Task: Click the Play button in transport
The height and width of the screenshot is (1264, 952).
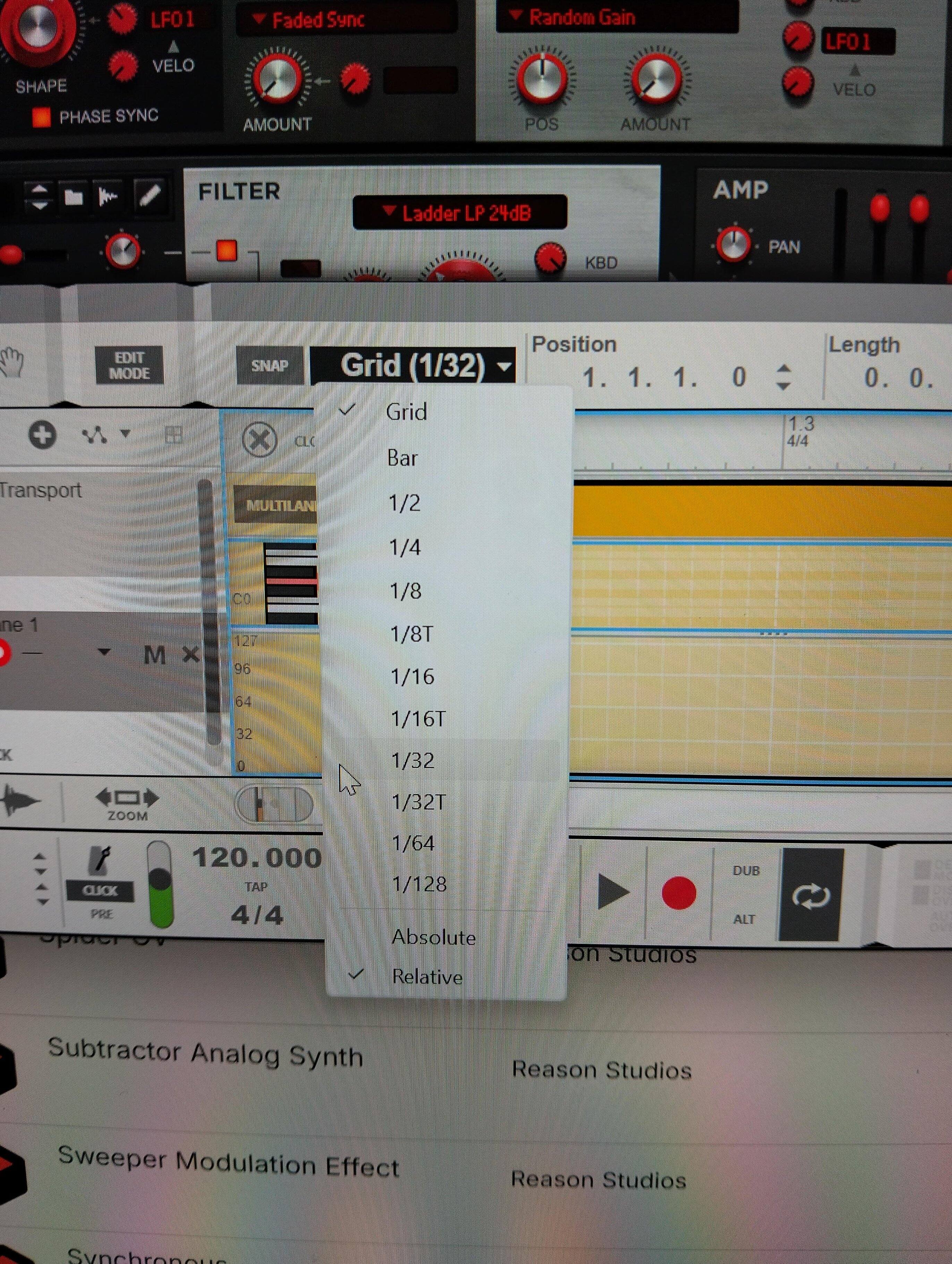Action: (x=612, y=892)
